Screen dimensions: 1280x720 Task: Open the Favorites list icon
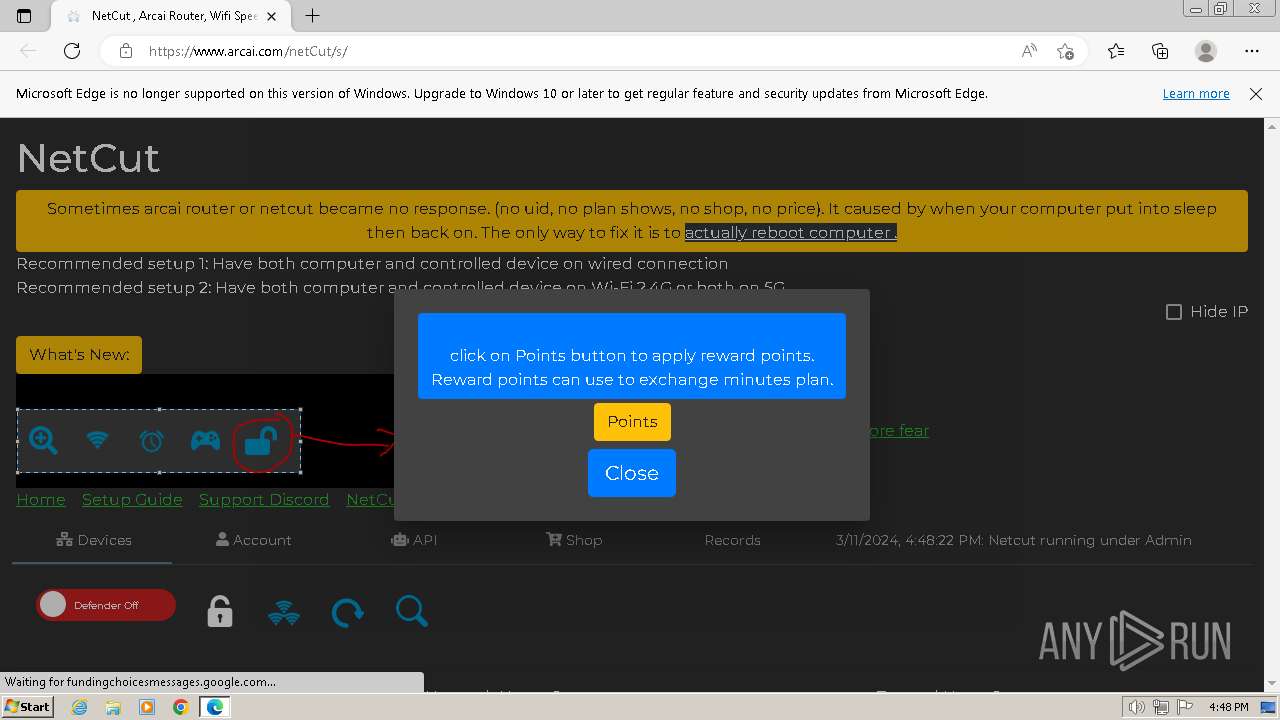point(1116,51)
